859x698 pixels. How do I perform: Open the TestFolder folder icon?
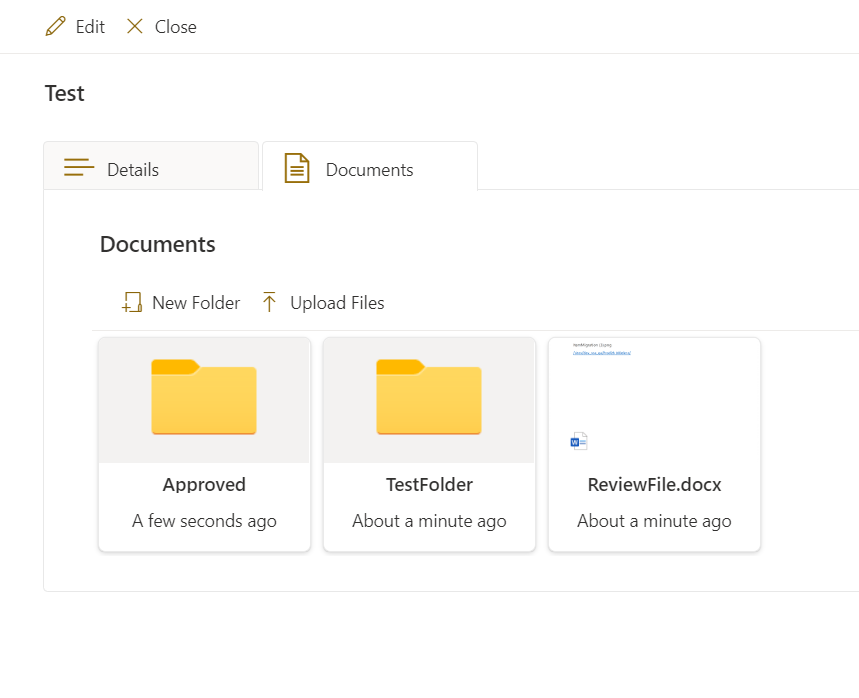[x=429, y=397]
